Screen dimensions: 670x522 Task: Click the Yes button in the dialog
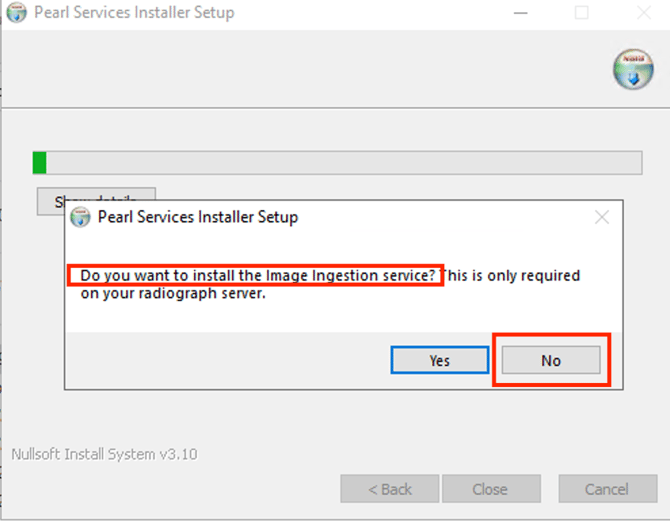coord(439,360)
